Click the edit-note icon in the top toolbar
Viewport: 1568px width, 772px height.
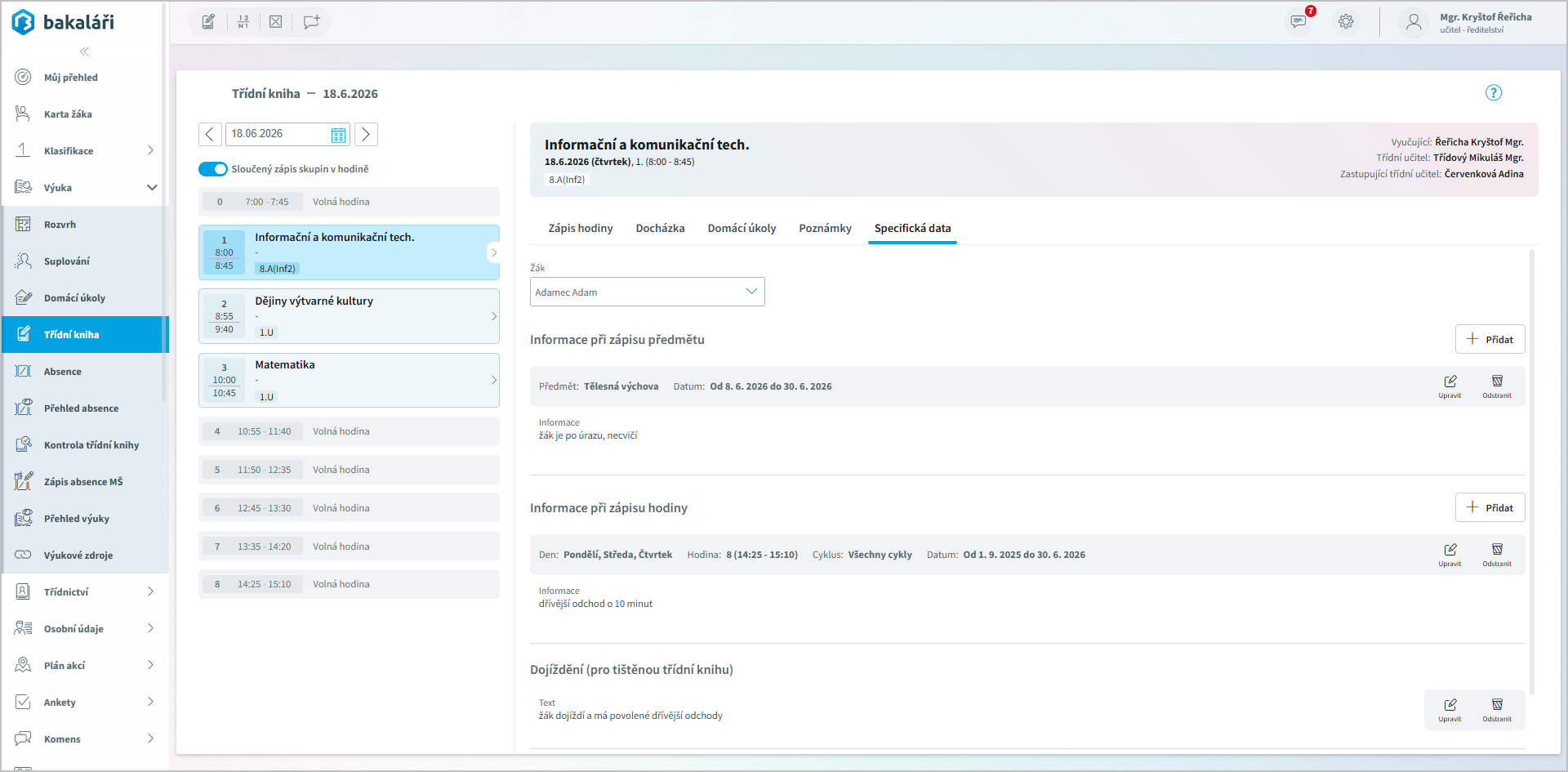point(208,22)
